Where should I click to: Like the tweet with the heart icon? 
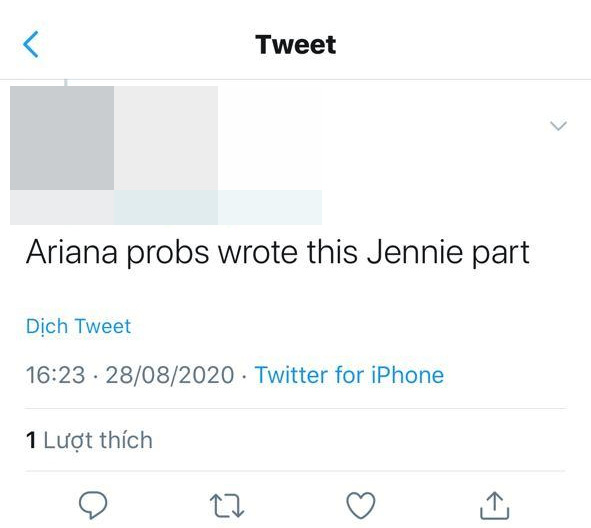pyautogui.click(x=361, y=505)
